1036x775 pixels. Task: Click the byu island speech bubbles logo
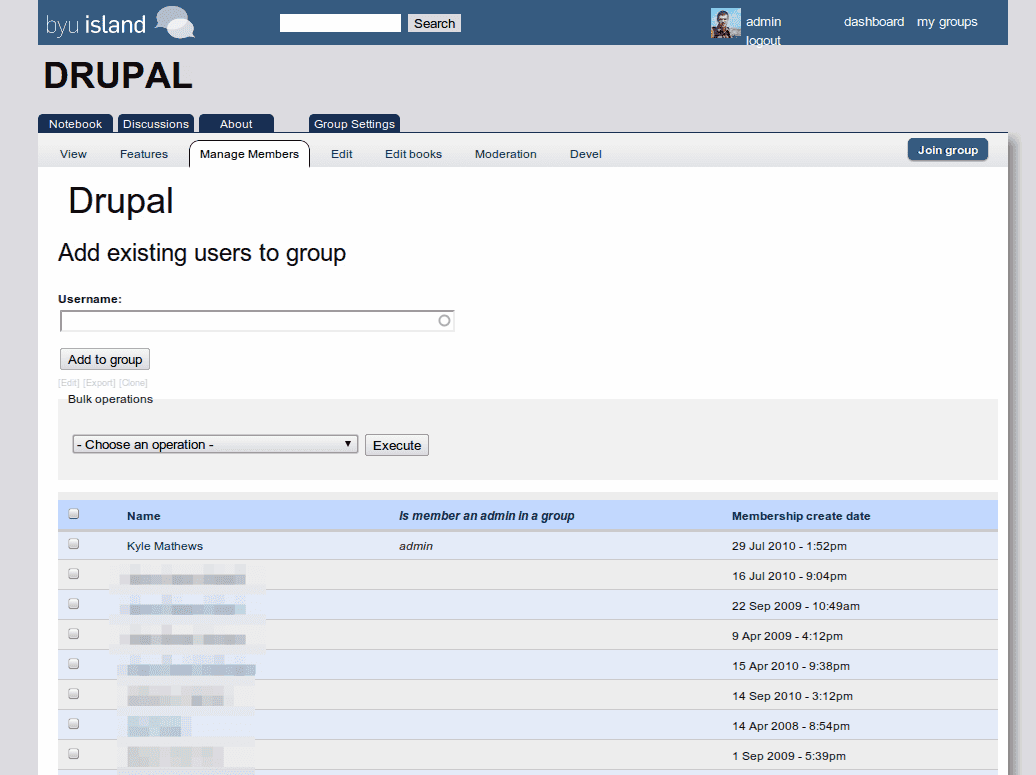[175, 22]
